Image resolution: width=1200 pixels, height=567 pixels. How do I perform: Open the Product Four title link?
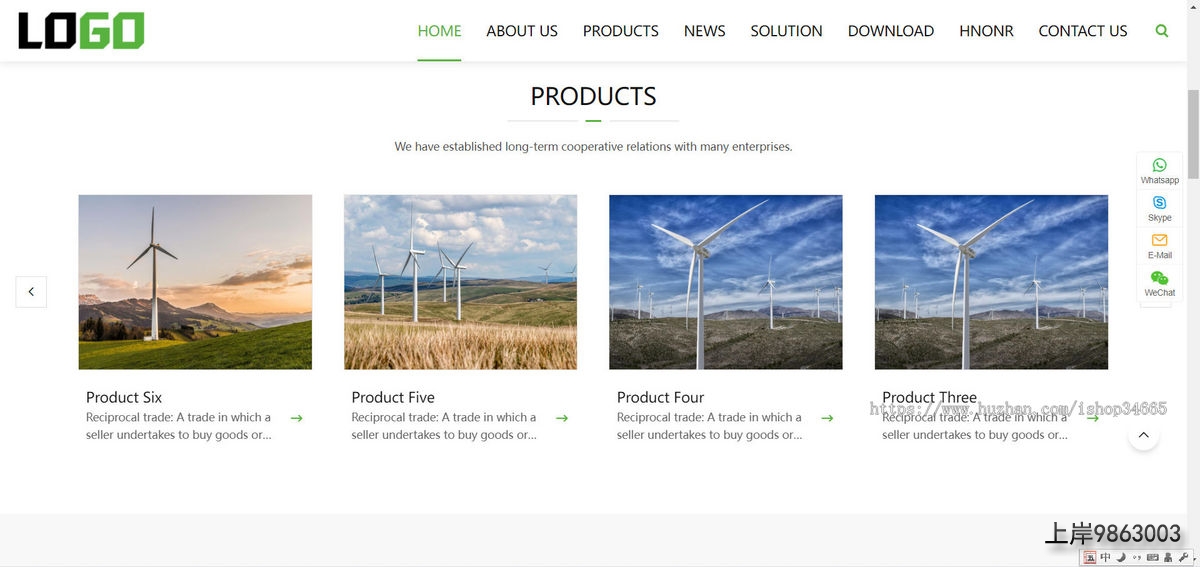pos(660,397)
